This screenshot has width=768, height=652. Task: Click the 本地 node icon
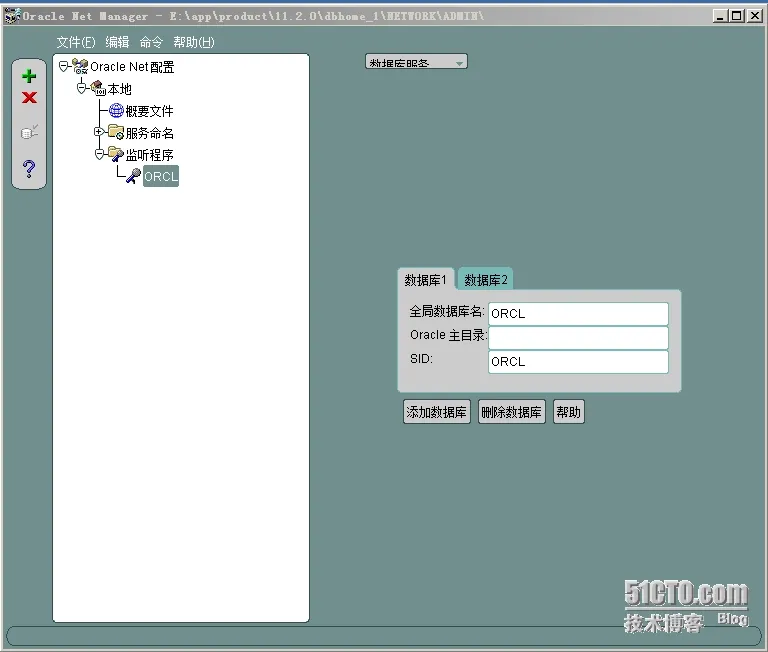(x=98, y=88)
